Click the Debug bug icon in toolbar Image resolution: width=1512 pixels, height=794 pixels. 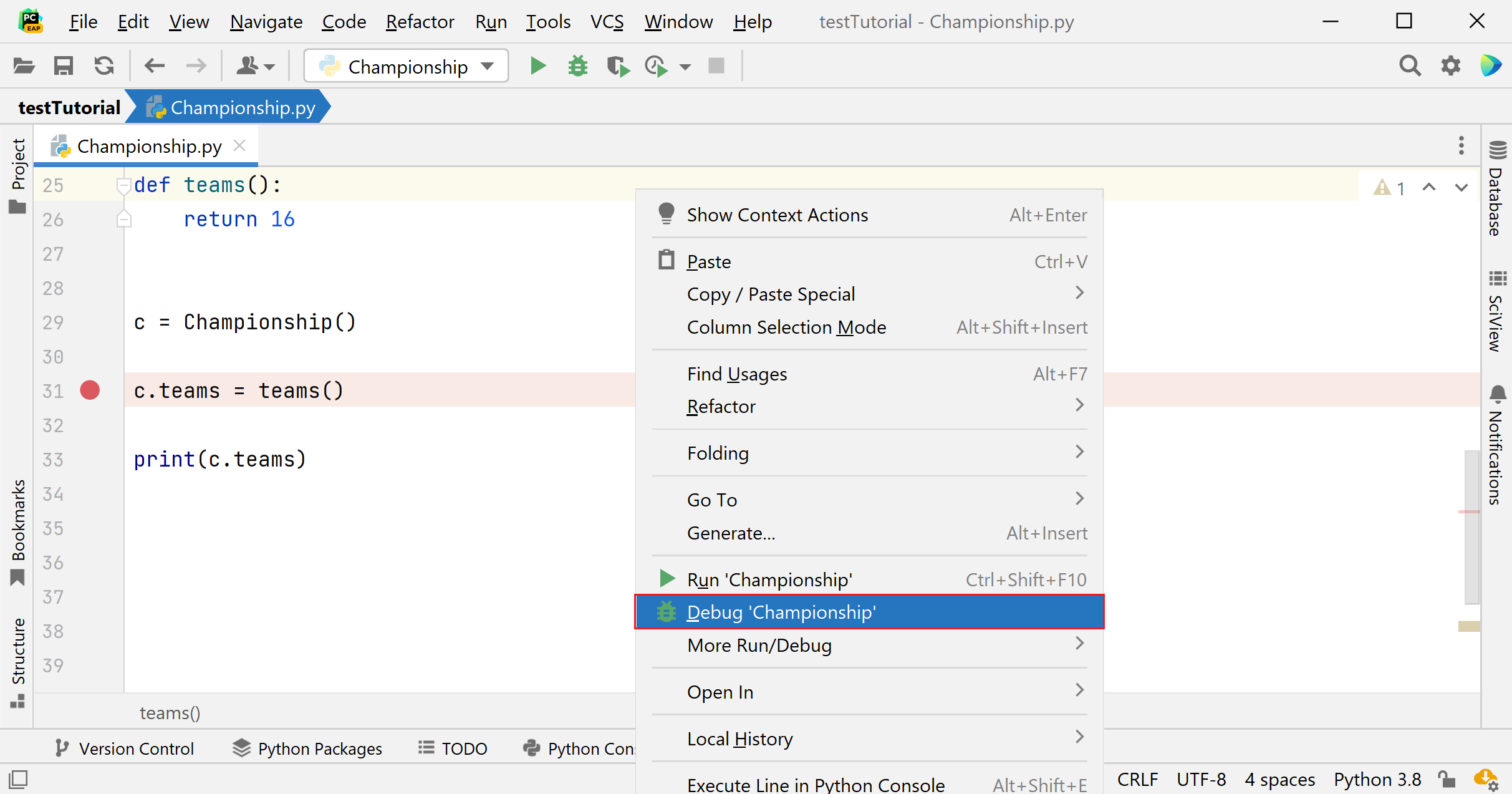[577, 65]
